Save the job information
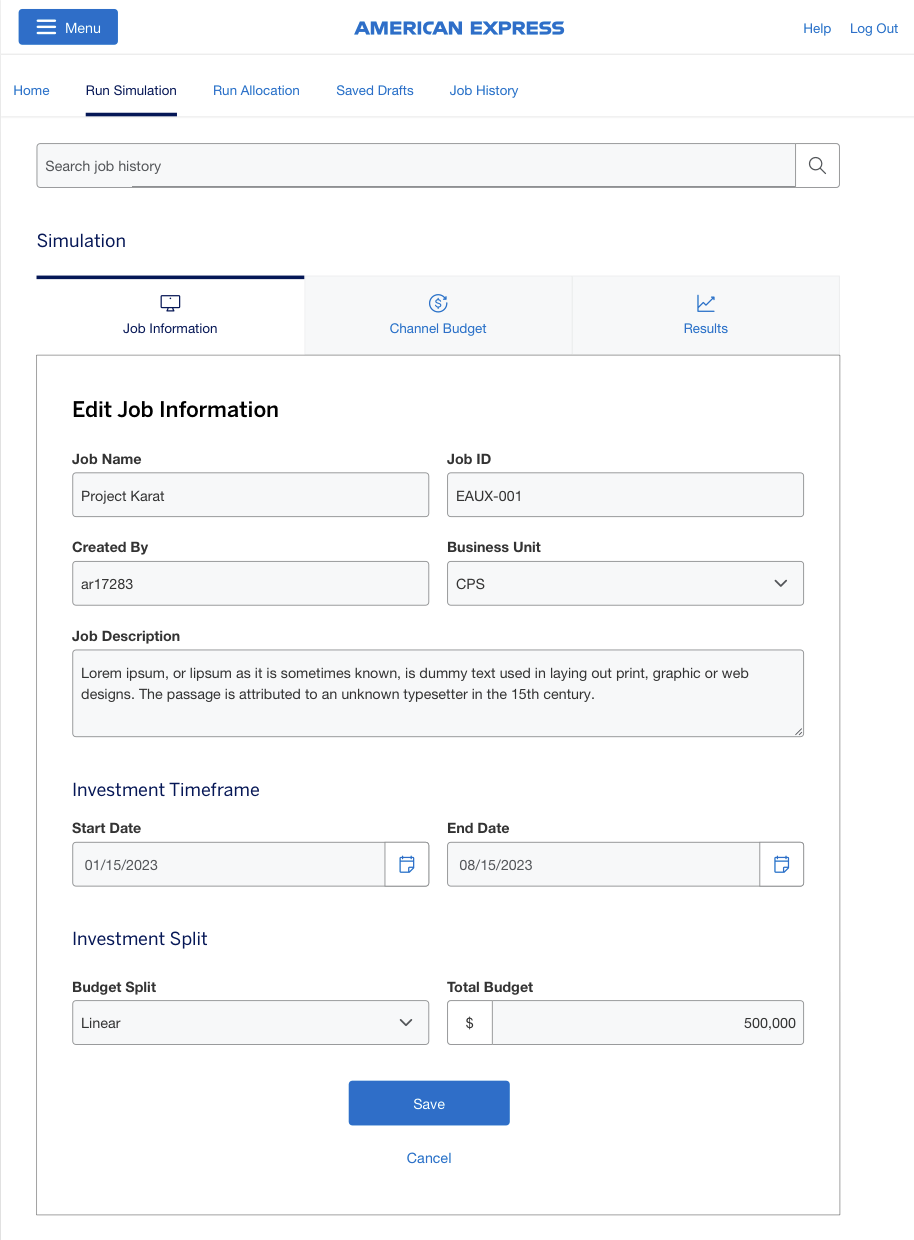Screen dimensions: 914x1240 coord(429,1103)
